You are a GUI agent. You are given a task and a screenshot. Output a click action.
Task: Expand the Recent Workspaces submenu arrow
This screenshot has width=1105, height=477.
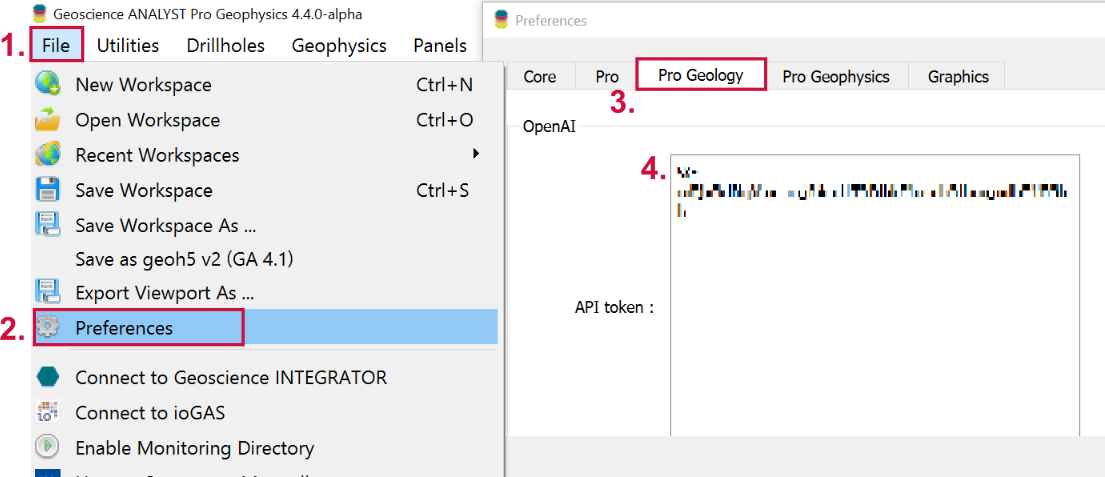476,154
